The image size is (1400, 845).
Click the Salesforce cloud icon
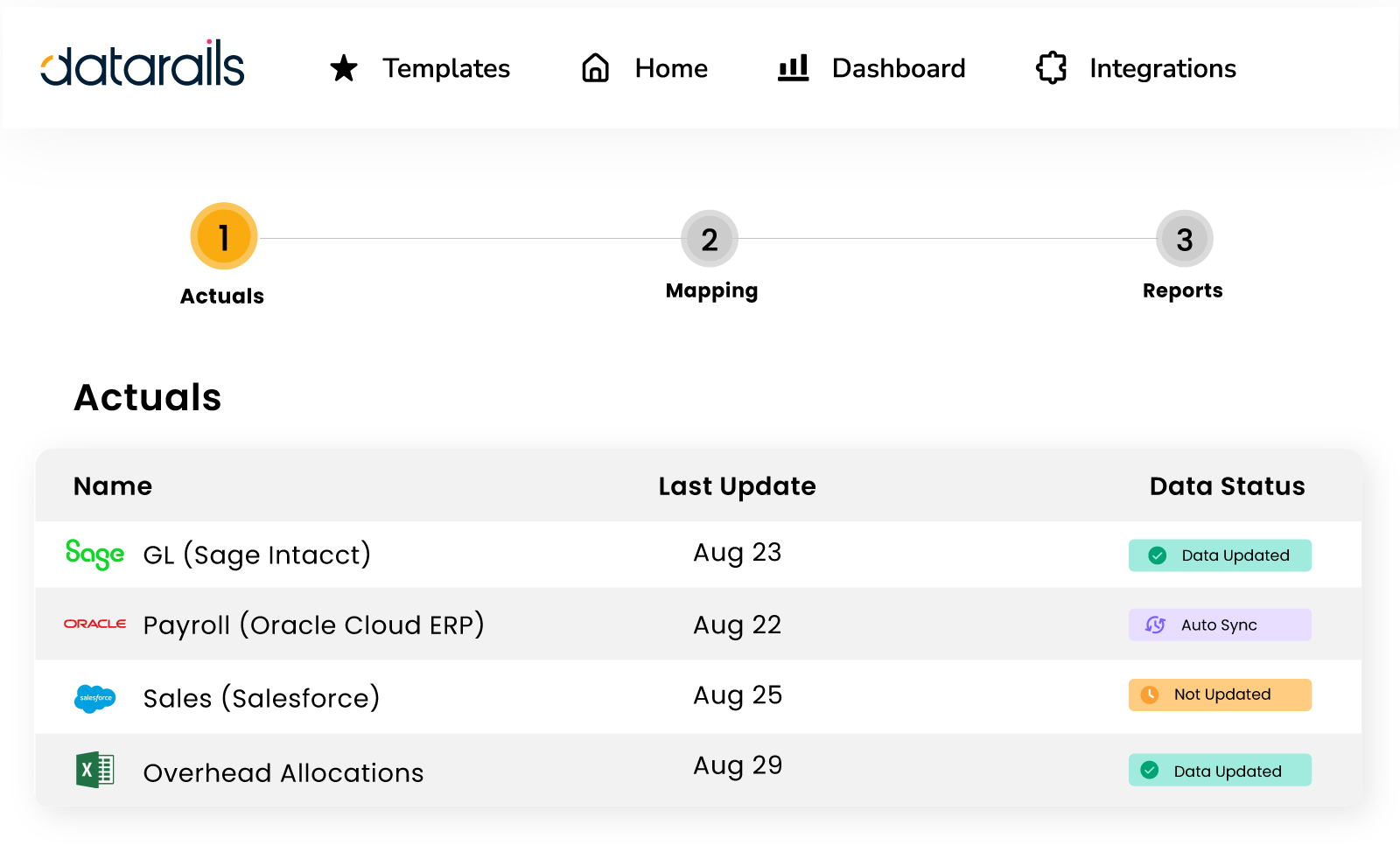click(x=94, y=698)
